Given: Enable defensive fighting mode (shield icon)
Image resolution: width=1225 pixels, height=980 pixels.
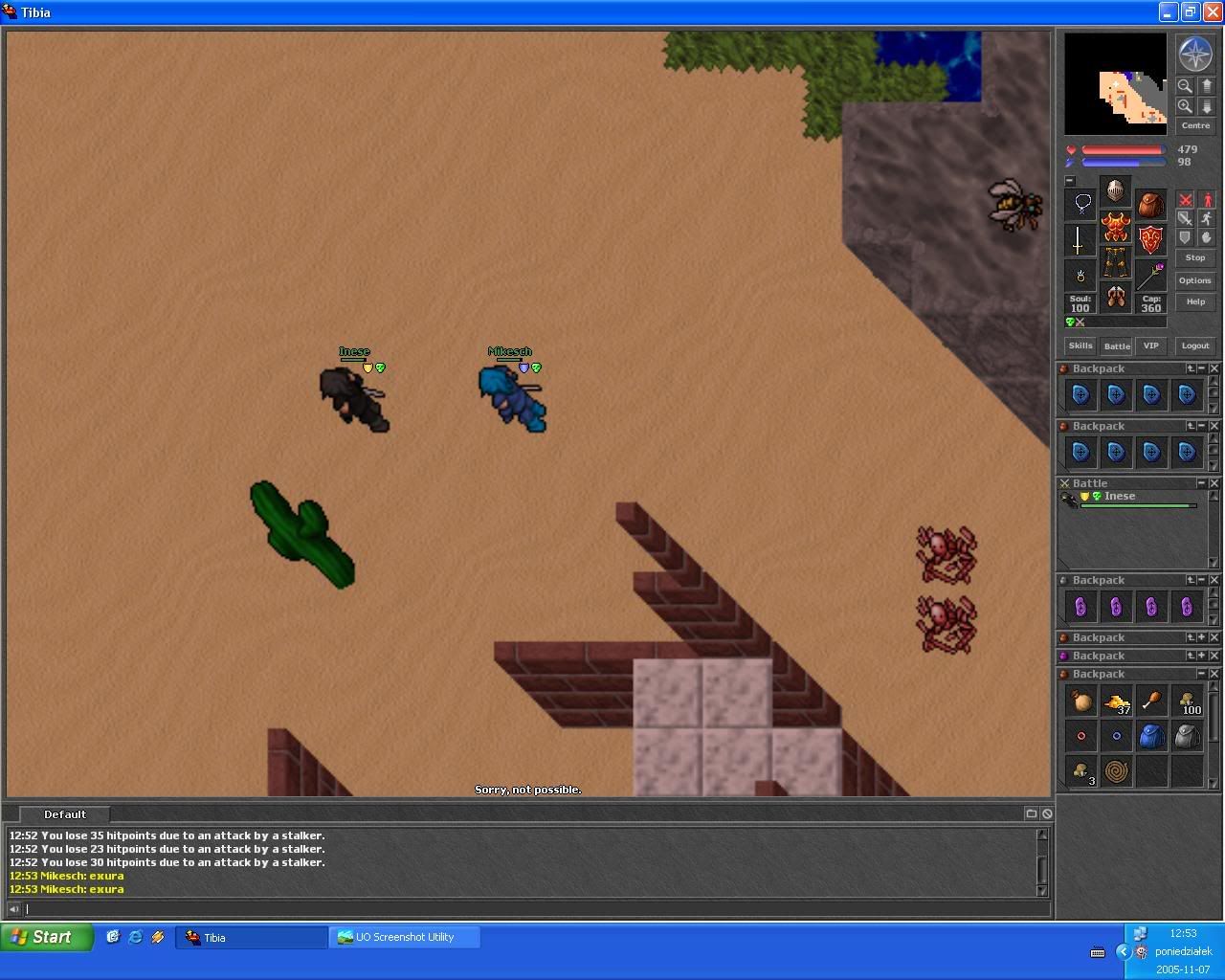Looking at the screenshot, I should click(1185, 238).
